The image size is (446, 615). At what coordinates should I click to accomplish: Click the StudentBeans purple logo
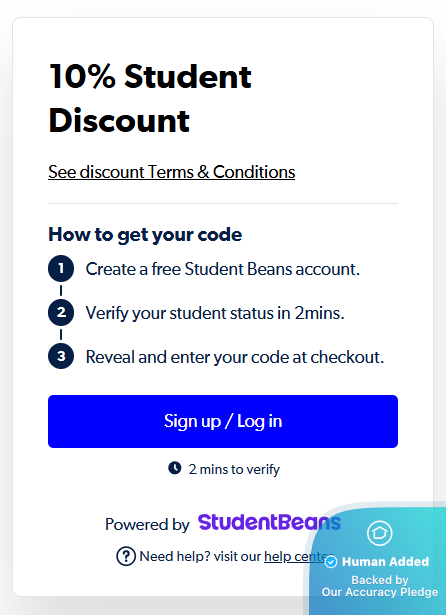pyautogui.click(x=269, y=523)
